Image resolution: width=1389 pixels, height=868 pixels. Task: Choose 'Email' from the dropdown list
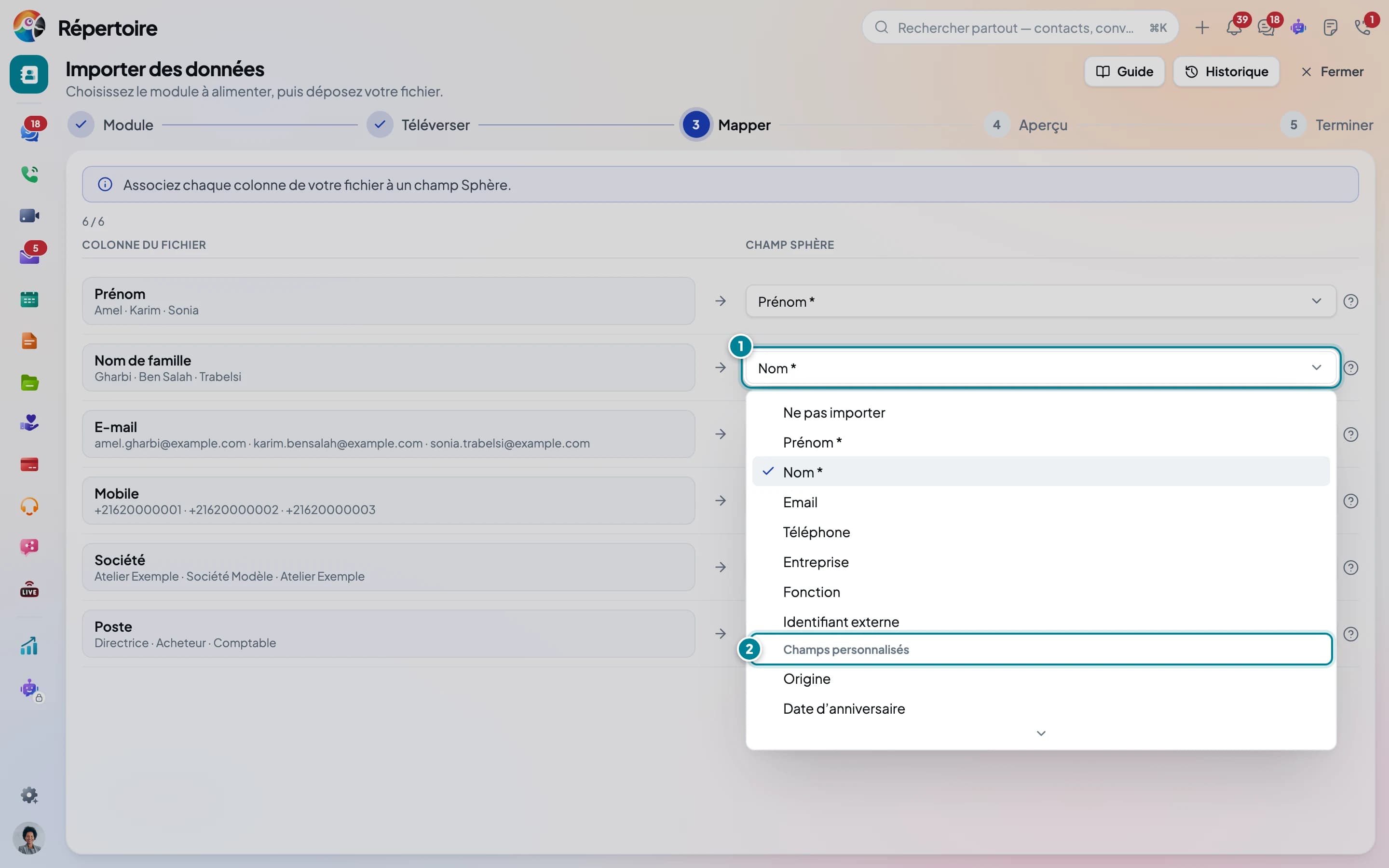tap(1041, 502)
